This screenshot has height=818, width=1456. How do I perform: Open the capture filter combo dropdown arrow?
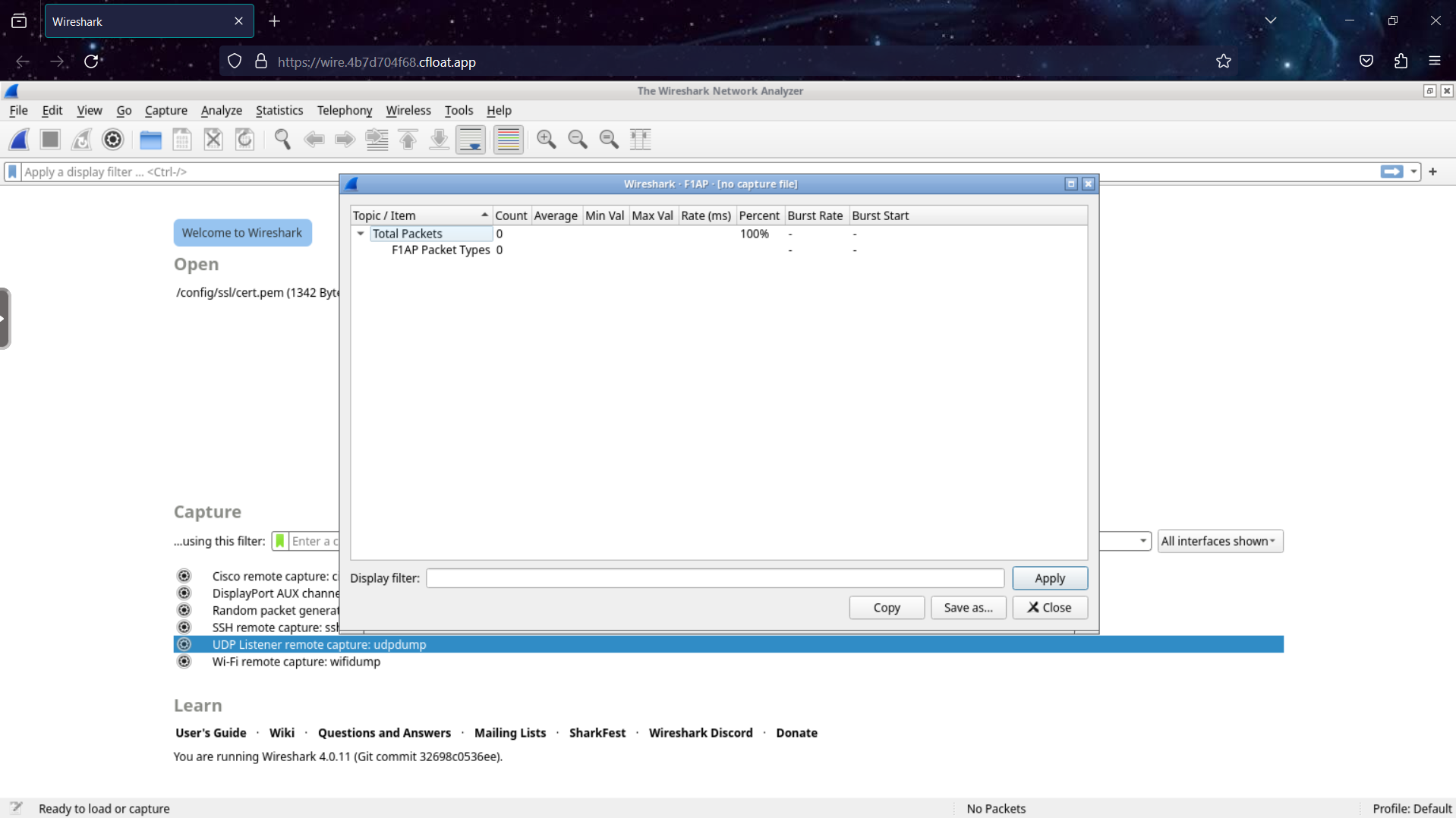click(1142, 541)
